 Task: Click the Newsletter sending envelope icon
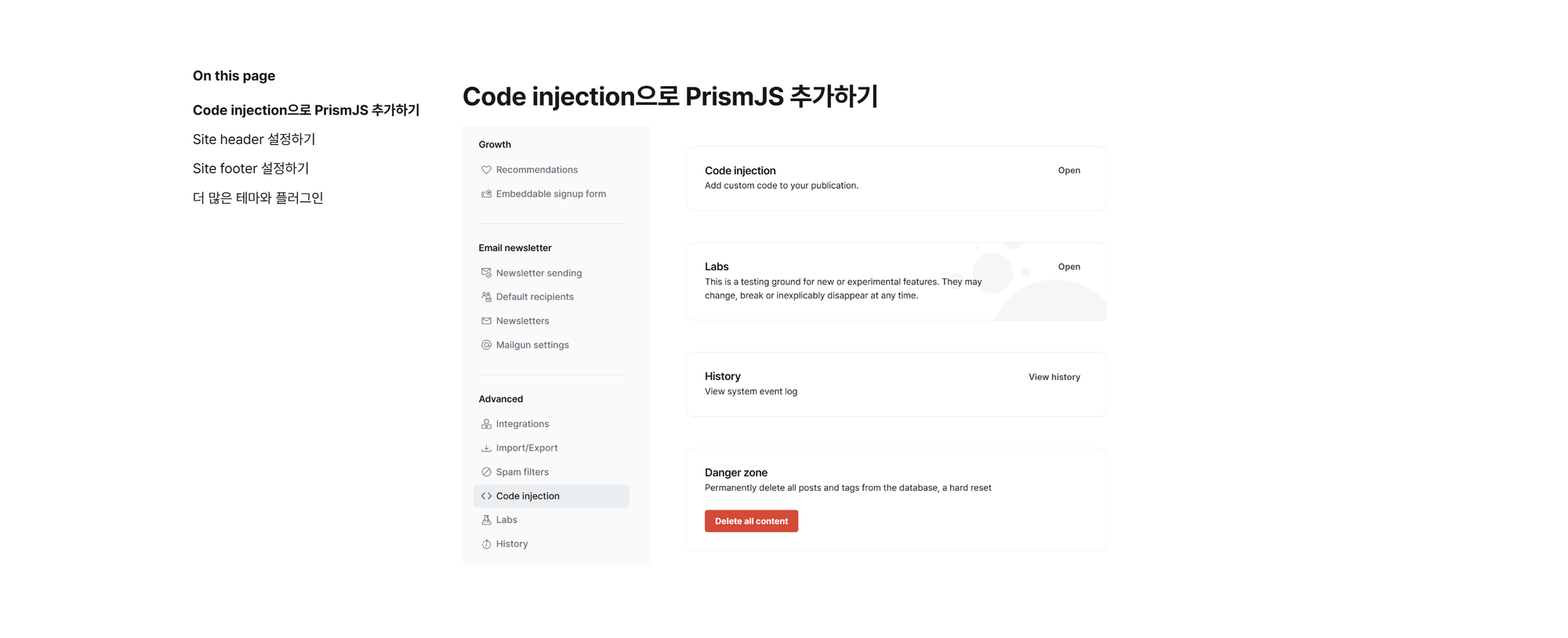pyautogui.click(x=486, y=273)
